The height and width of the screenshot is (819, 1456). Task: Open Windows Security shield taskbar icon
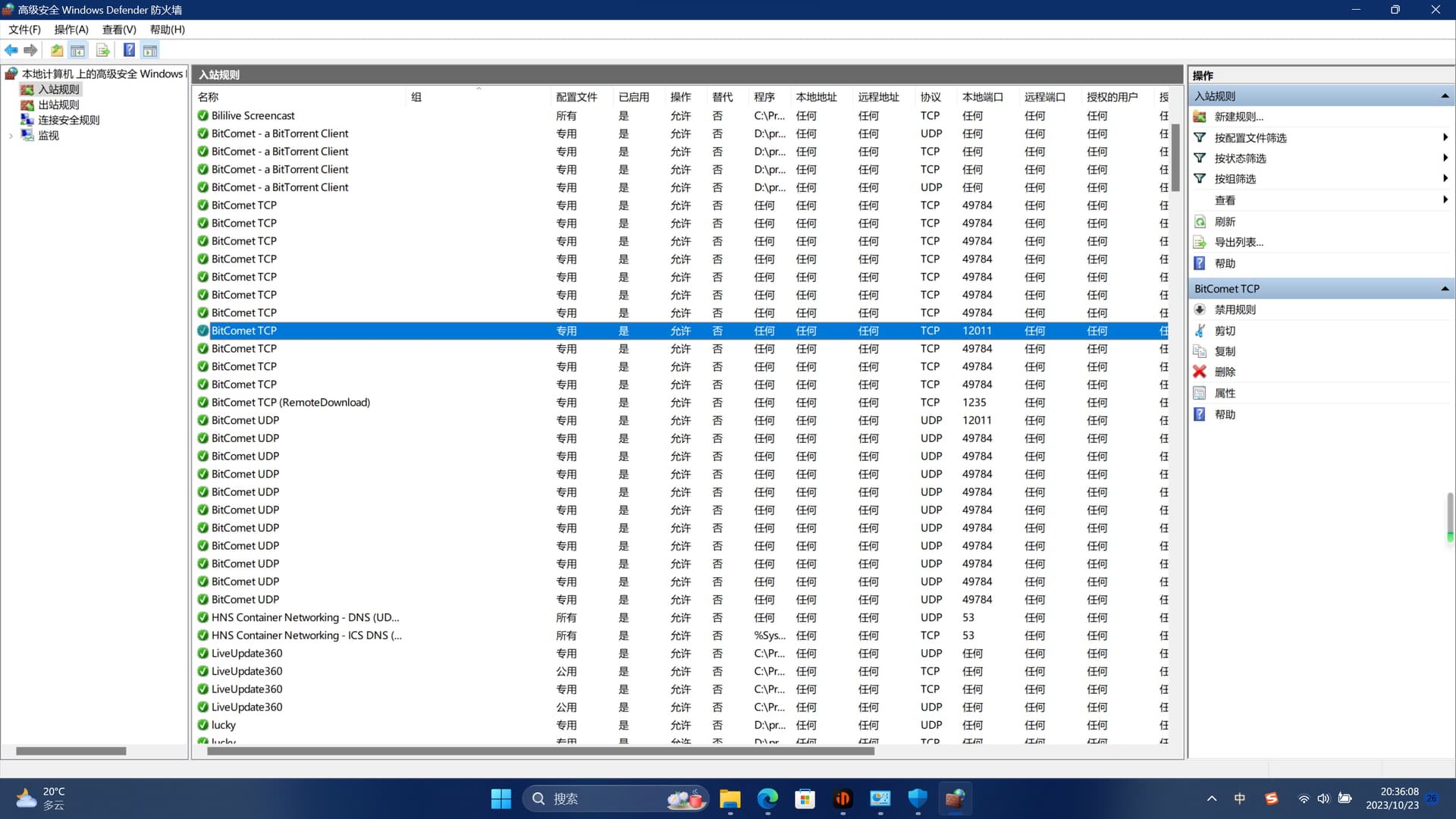pyautogui.click(x=918, y=799)
